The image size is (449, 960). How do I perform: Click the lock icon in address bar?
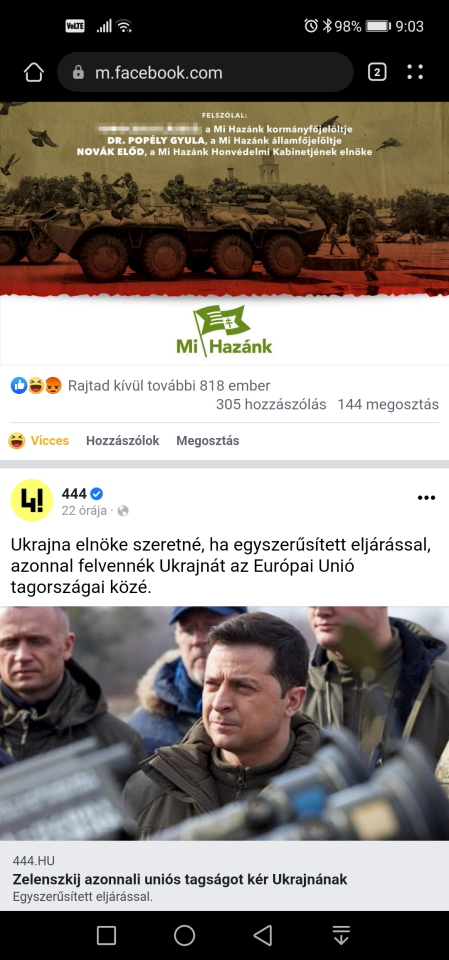click(x=78, y=73)
